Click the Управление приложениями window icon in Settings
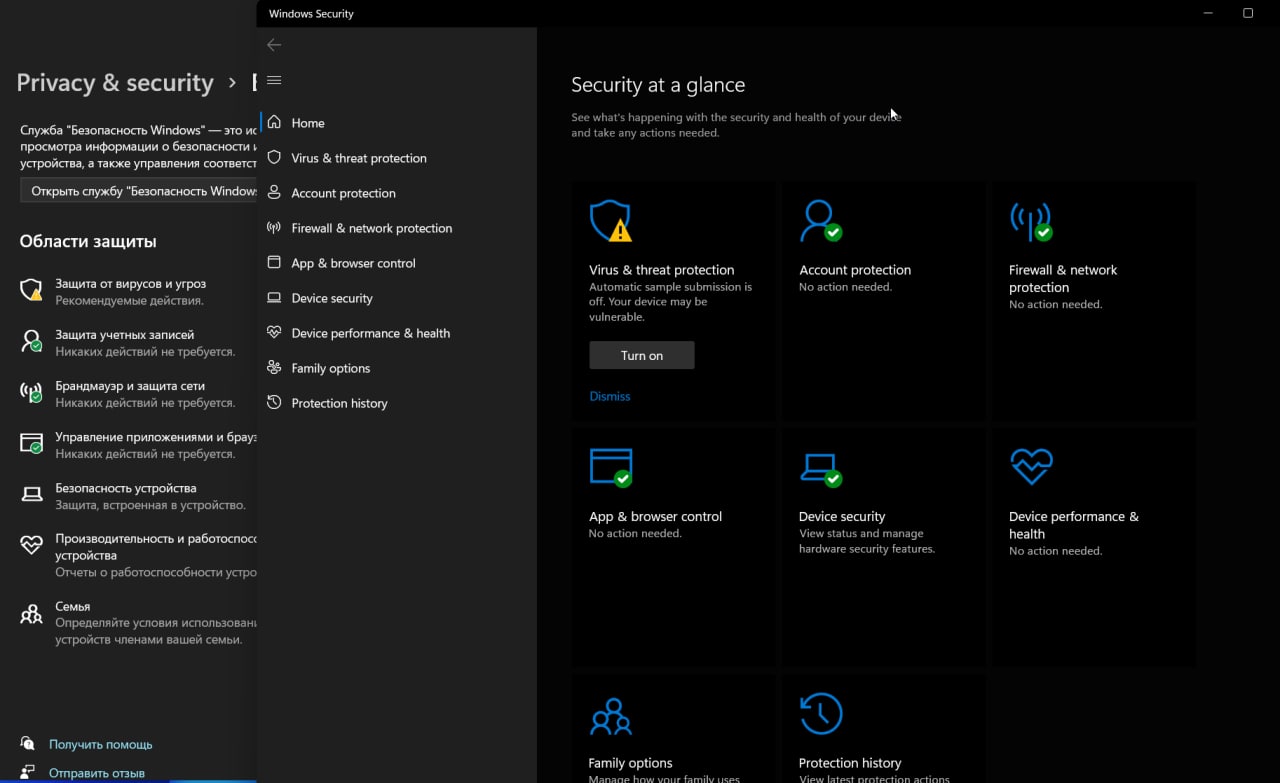Image resolution: width=1280 pixels, height=783 pixels. (31, 444)
